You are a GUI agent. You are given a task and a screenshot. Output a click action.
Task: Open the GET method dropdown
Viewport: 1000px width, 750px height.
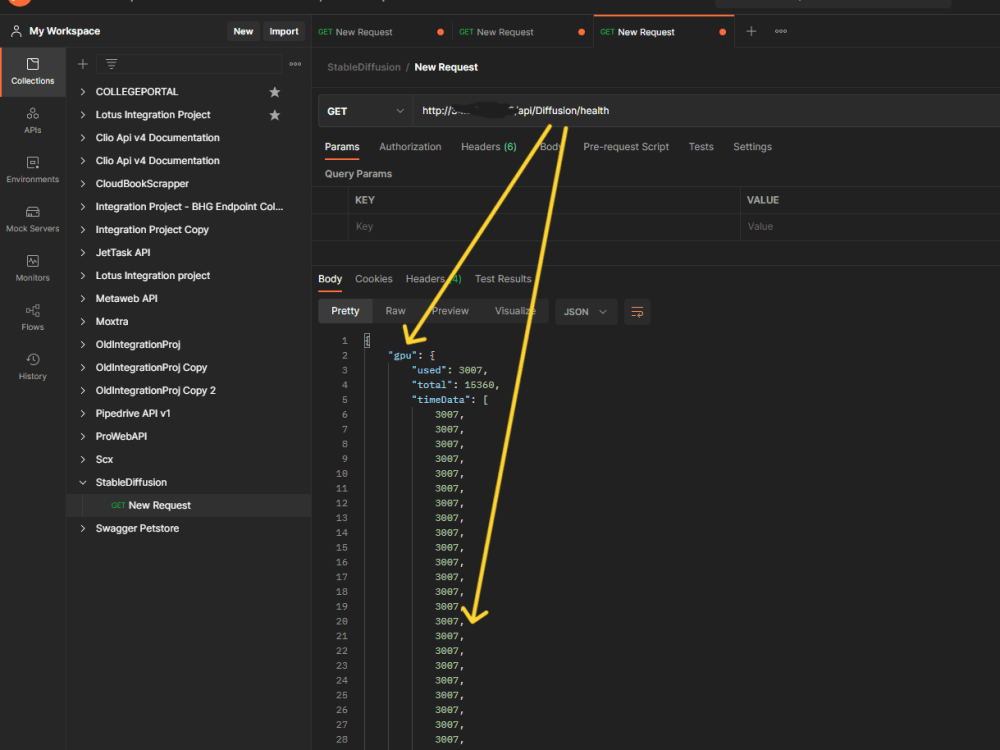pyautogui.click(x=365, y=111)
